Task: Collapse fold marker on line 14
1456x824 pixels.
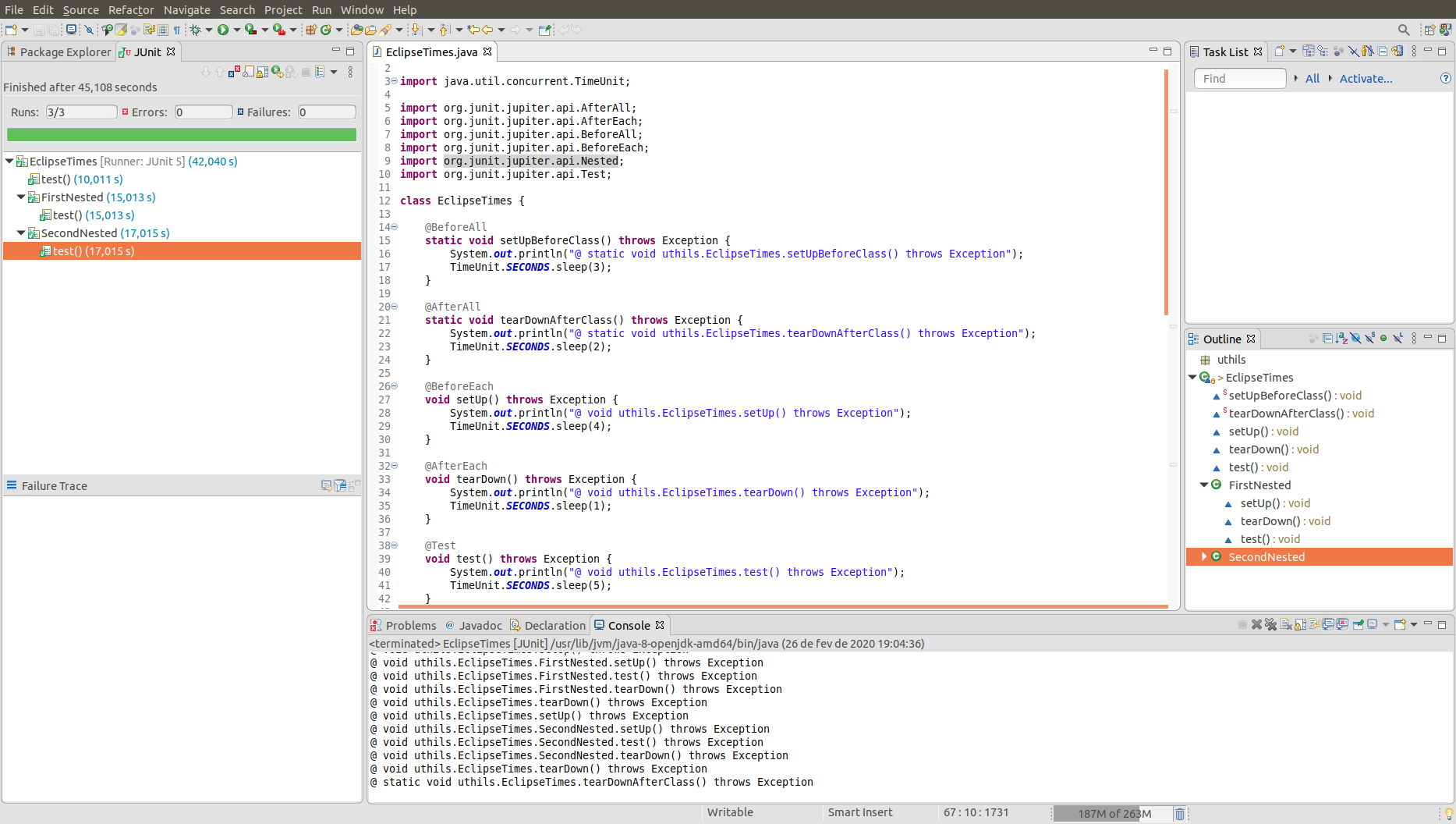Action: click(395, 227)
